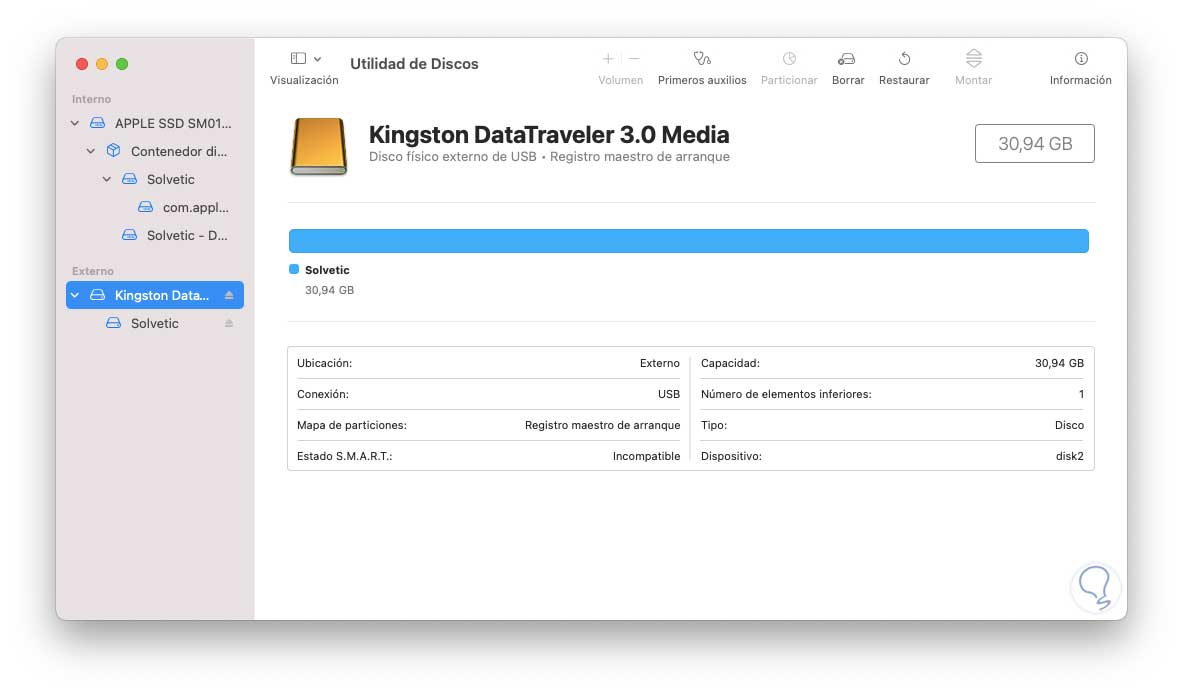1183x694 pixels.
Task: Select Kingston Data... external disk
Action: (155, 295)
